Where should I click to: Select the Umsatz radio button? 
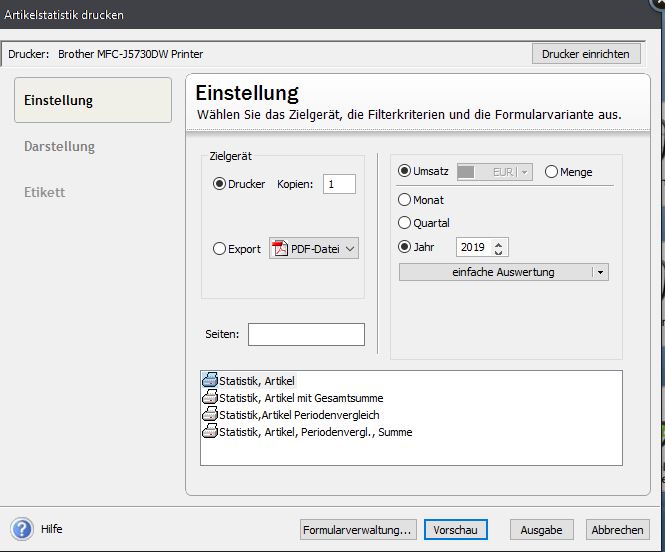[x=404, y=171]
